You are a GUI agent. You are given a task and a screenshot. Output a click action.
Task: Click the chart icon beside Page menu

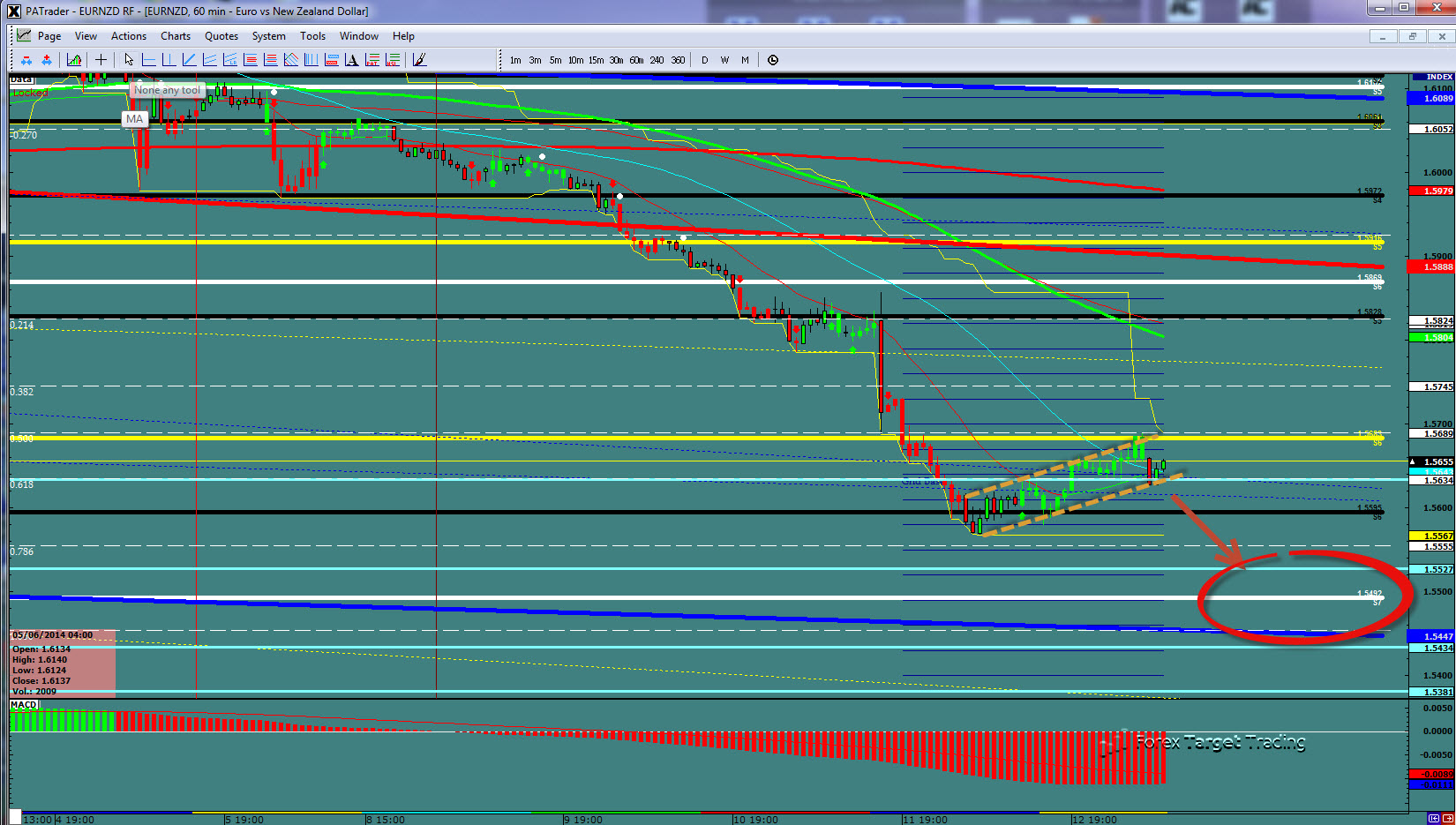coord(24,36)
